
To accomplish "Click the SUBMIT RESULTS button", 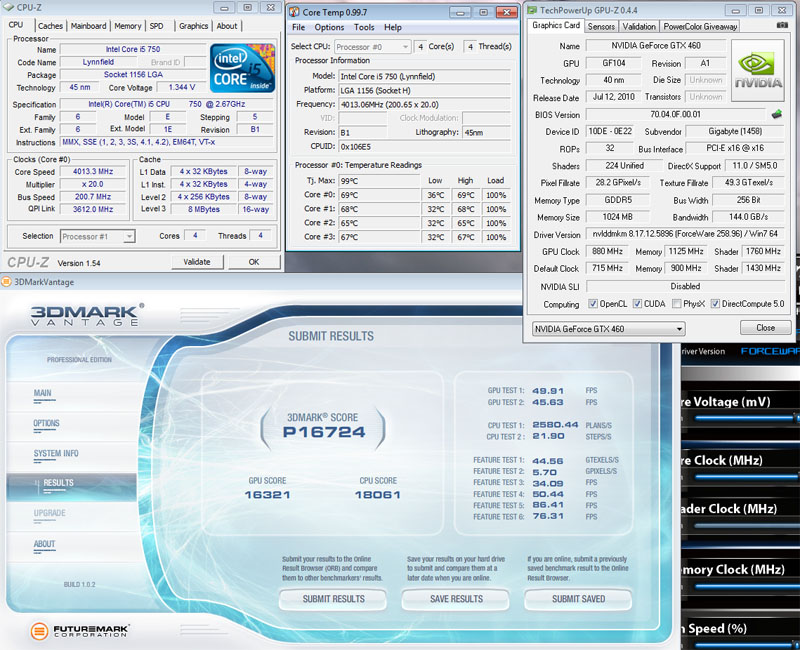I will point(333,599).
